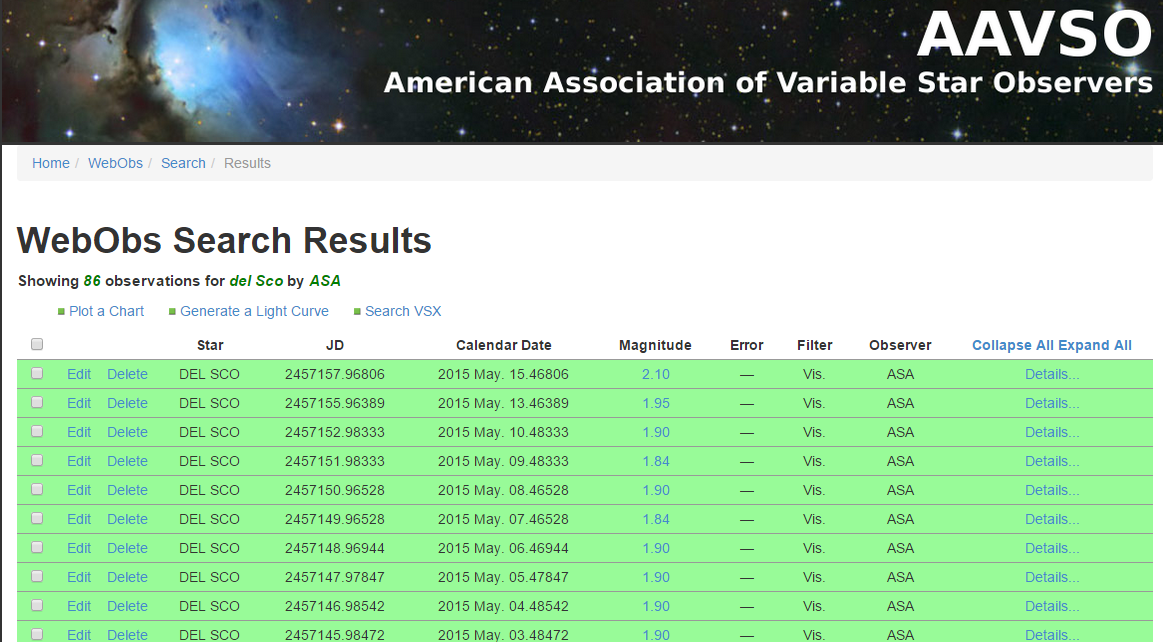Expand Details for JD 2457149.96528
Image resolution: width=1163 pixels, height=642 pixels.
[x=1052, y=519]
